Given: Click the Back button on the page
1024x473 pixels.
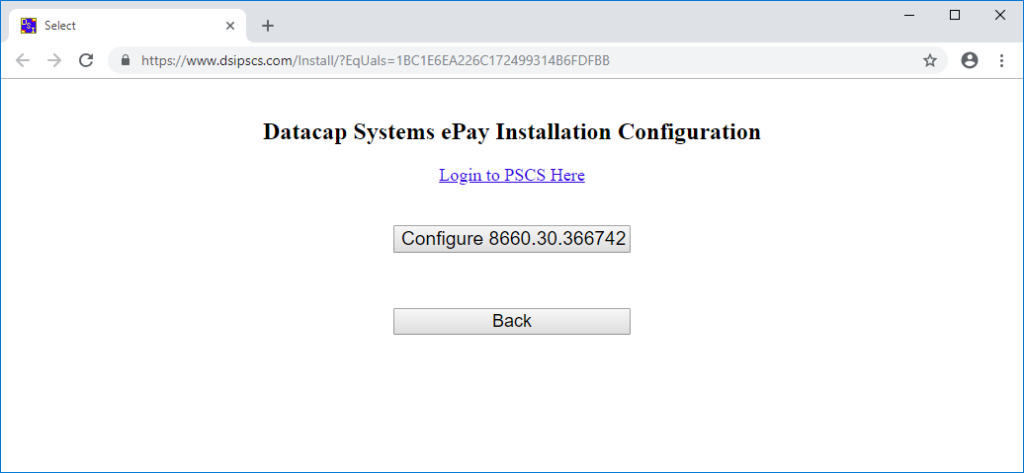Looking at the screenshot, I should [x=511, y=321].
